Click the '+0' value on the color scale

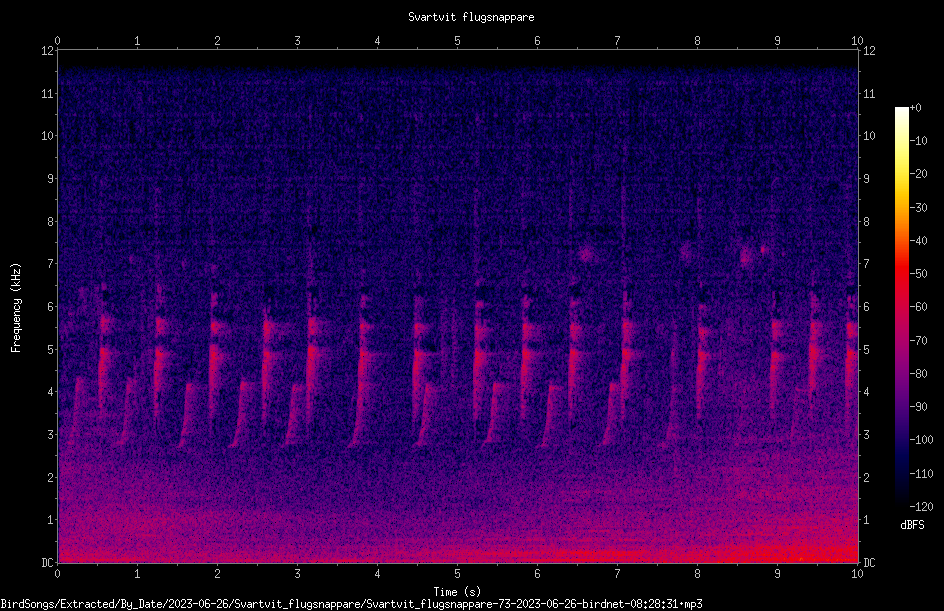pos(915,108)
